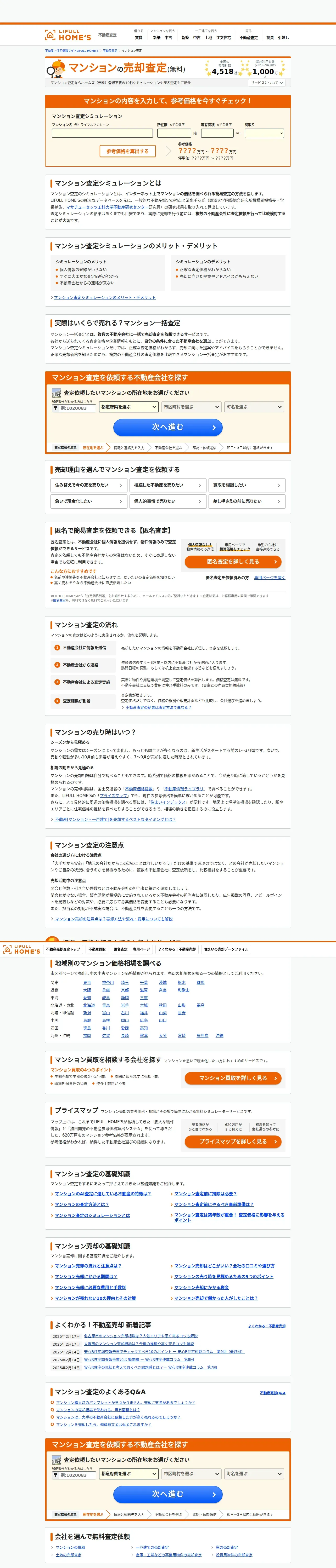336x1568 pixels.
Task: Open the 福岡 prefecture price link
Action: click(87, 1035)
